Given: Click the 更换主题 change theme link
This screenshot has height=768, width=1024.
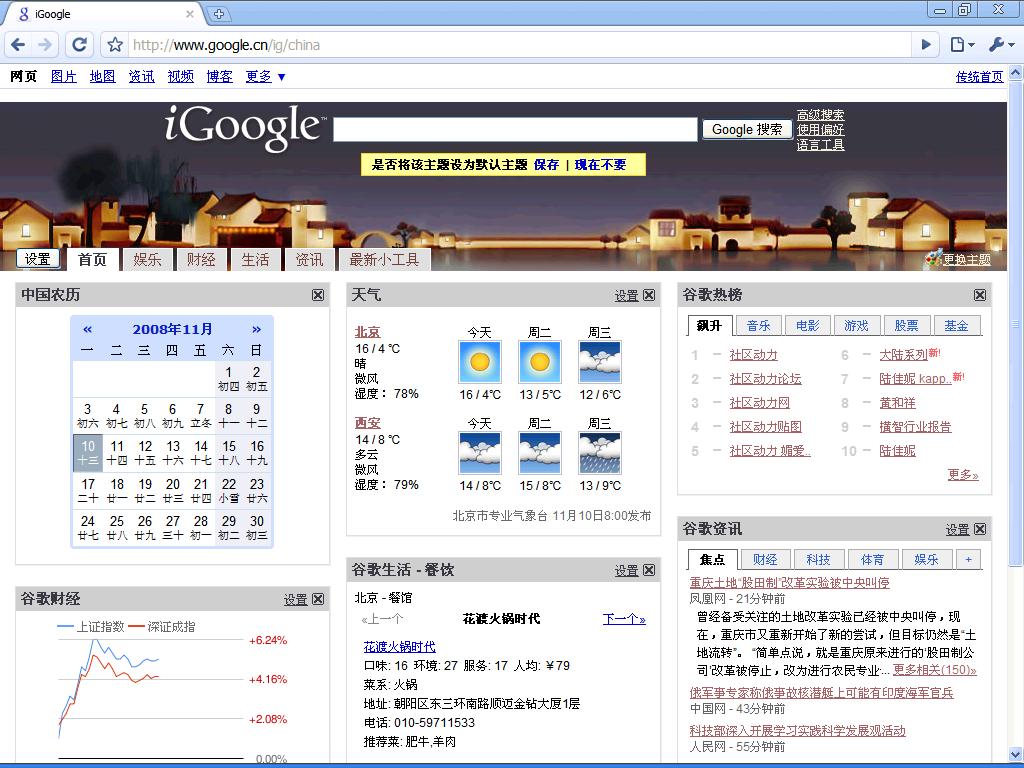Looking at the screenshot, I should coord(966,259).
